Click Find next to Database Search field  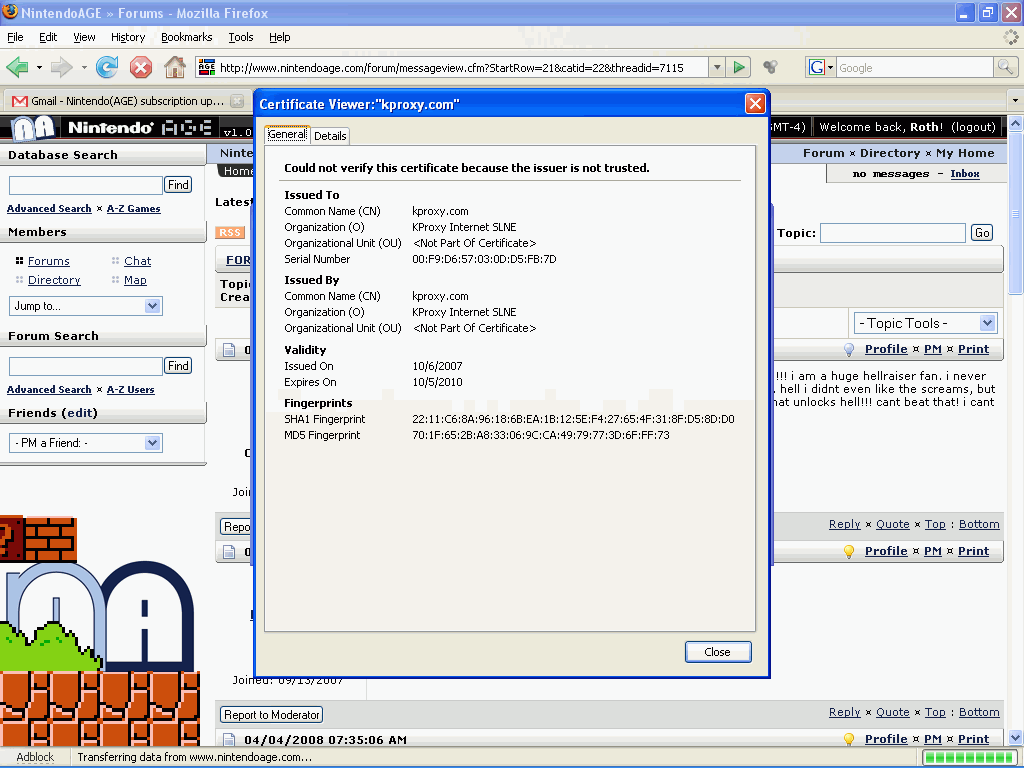point(178,185)
